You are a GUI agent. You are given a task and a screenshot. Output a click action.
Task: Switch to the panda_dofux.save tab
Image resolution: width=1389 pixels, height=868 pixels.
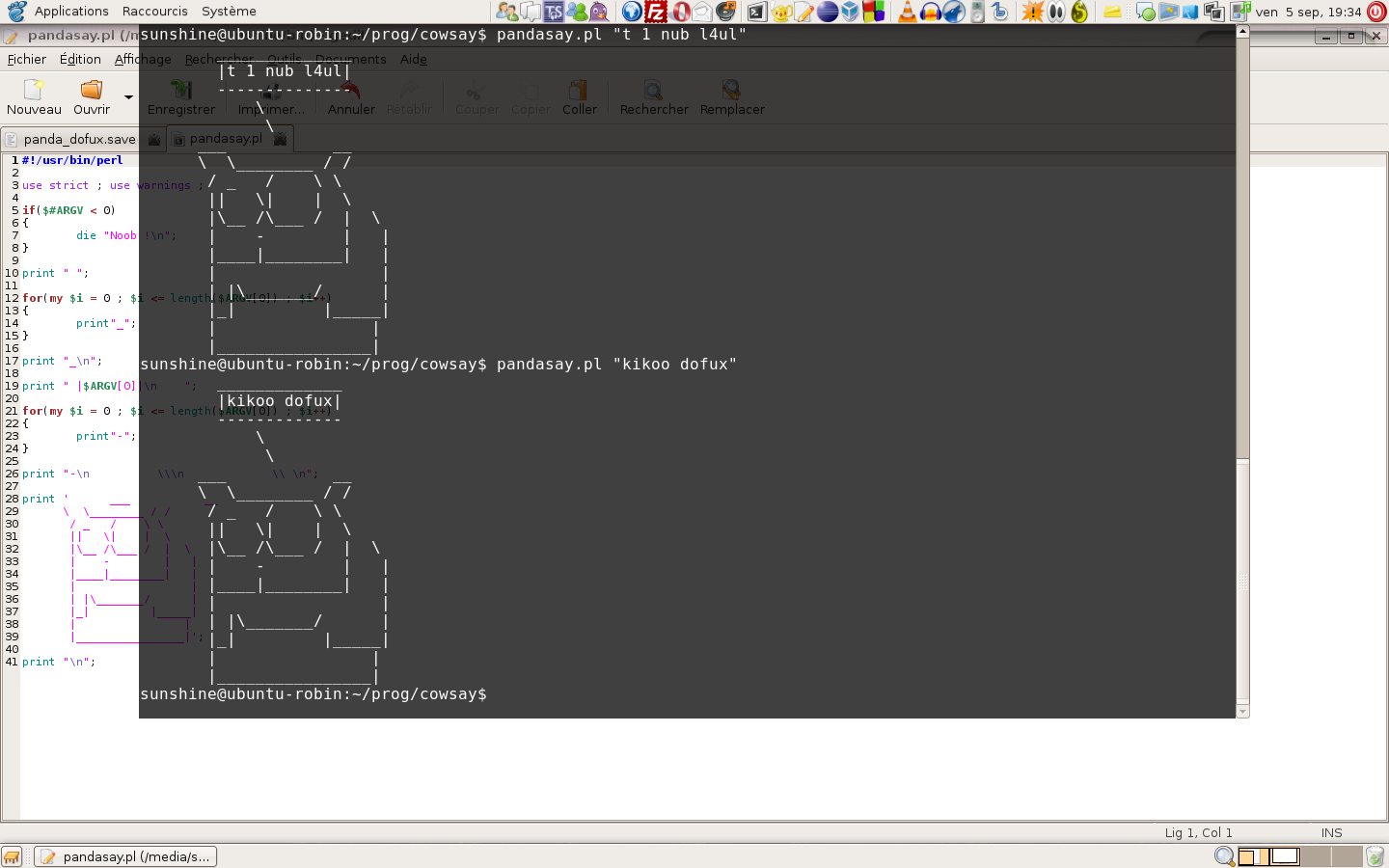click(x=79, y=139)
